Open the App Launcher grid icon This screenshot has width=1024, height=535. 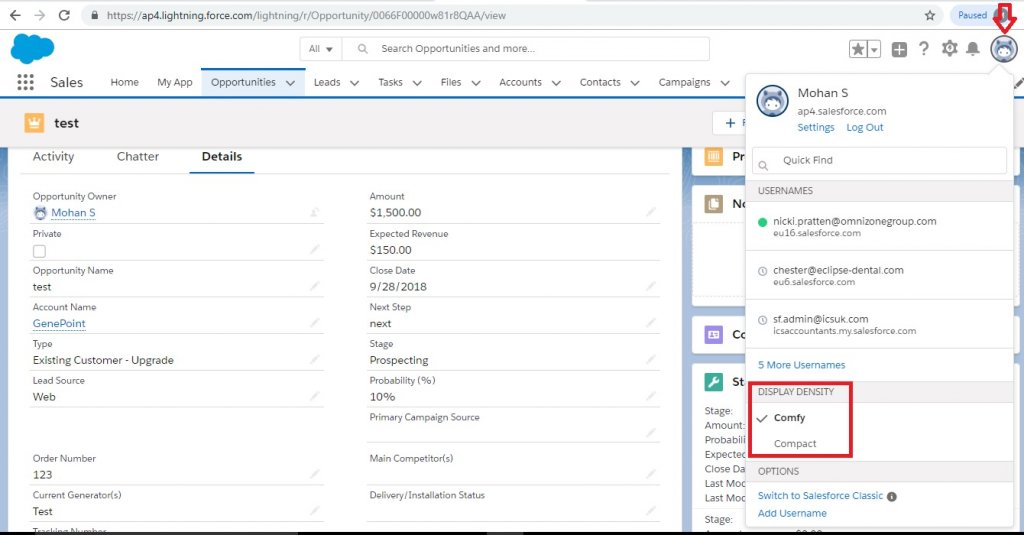pos(25,82)
